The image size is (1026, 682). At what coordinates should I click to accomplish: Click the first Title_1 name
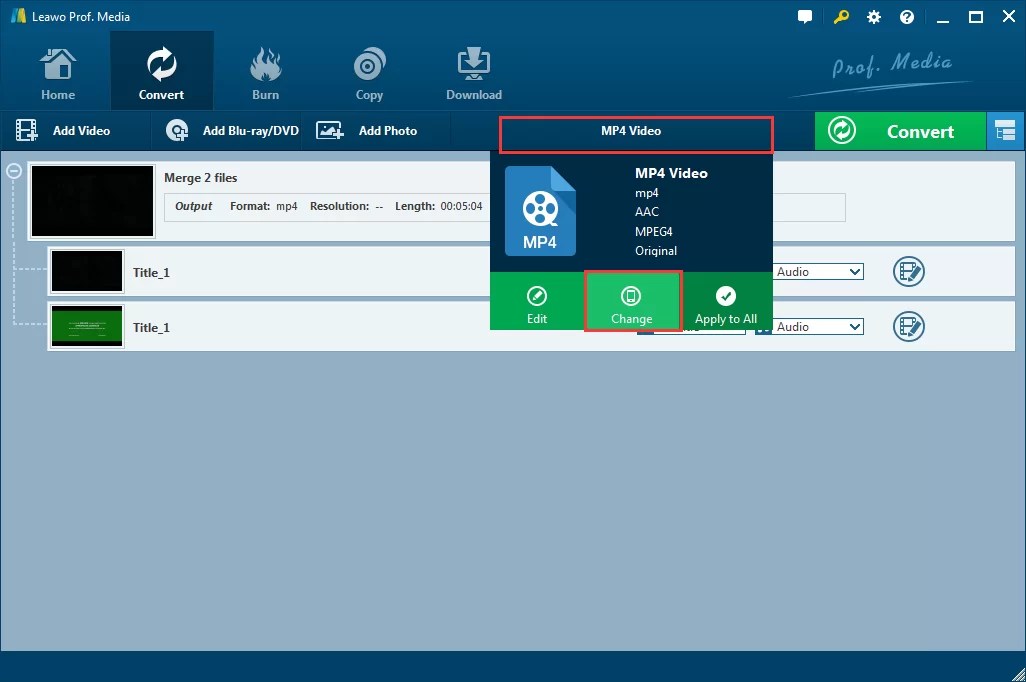(x=151, y=273)
